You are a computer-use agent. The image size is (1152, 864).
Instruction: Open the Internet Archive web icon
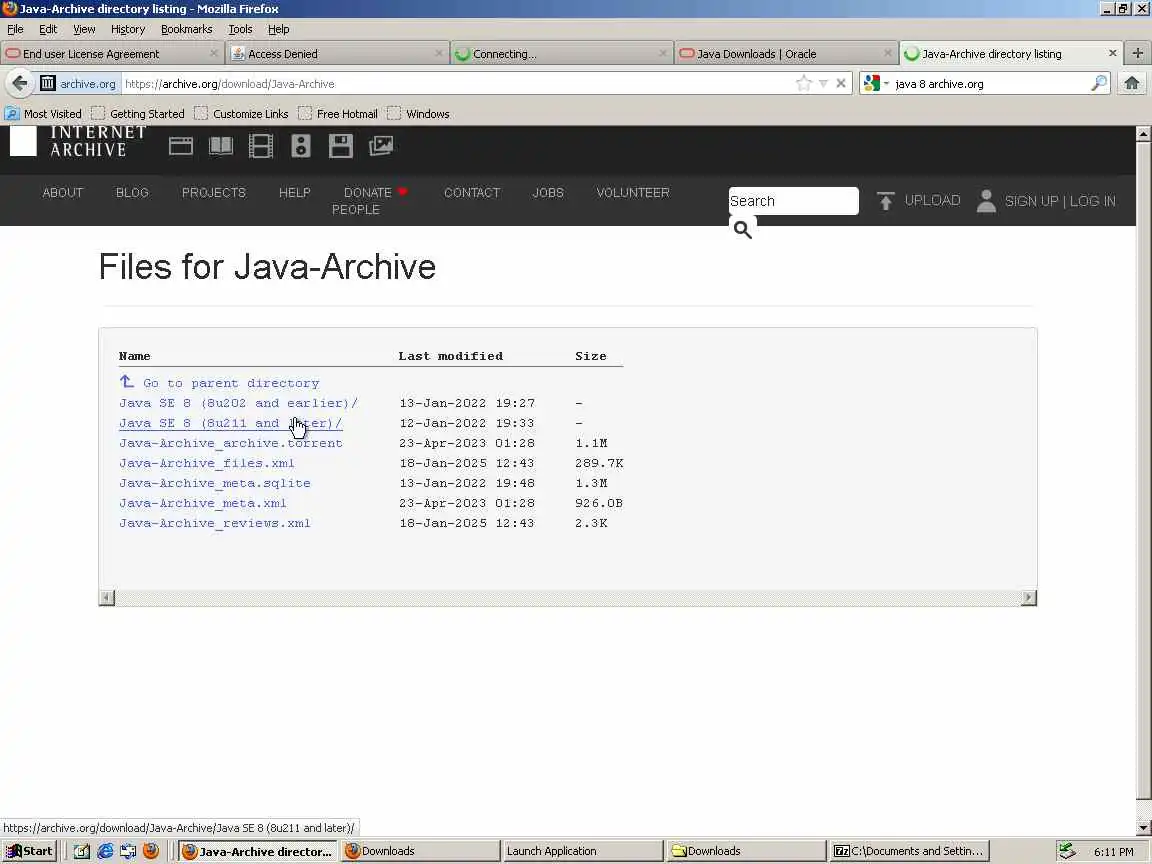181,146
